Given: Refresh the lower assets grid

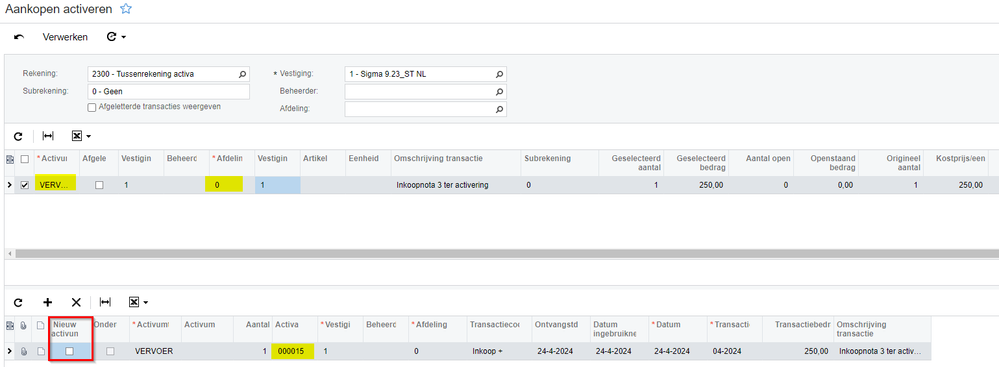Looking at the screenshot, I should coord(18,302).
